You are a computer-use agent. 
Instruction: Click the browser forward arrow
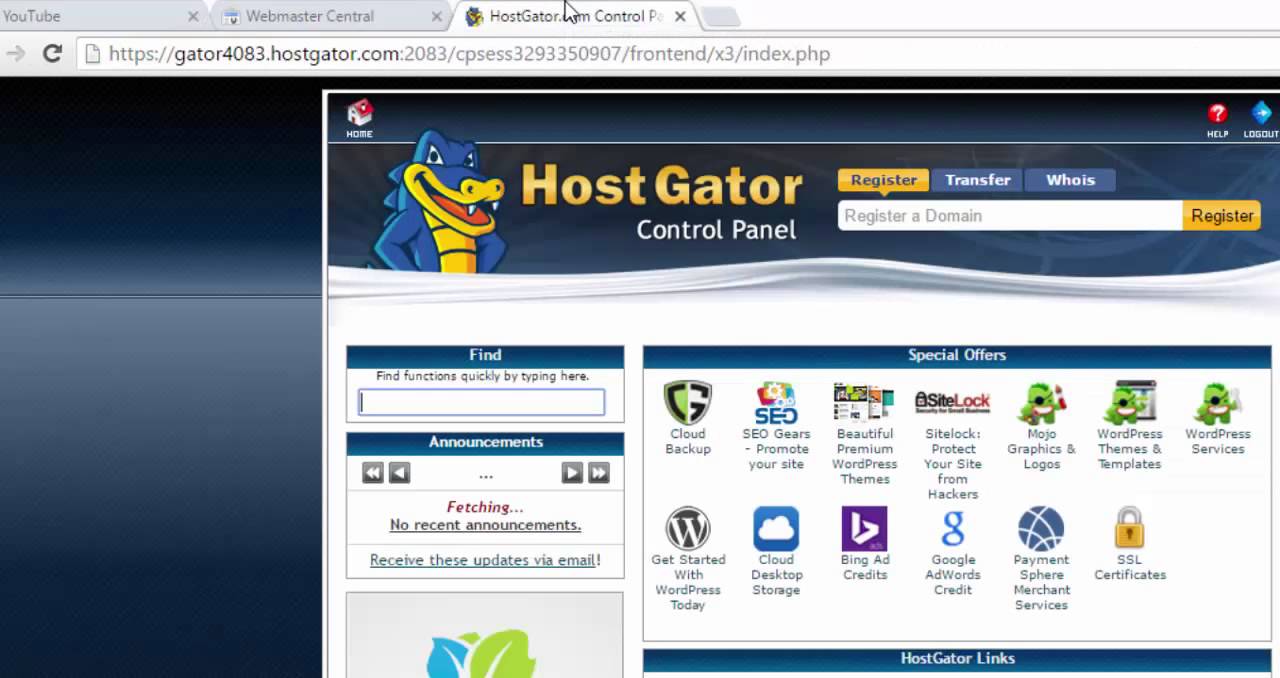pyautogui.click(x=15, y=54)
